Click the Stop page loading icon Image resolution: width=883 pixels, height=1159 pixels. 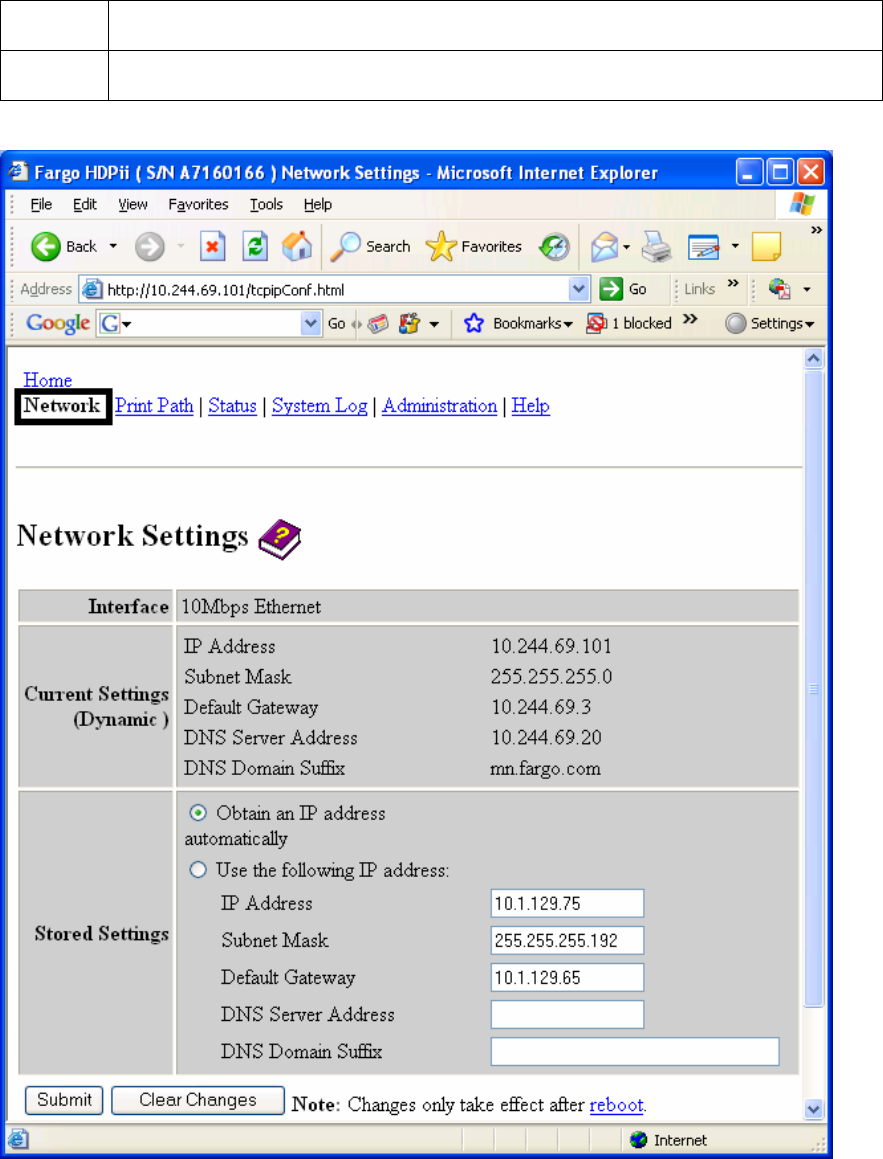(212, 247)
